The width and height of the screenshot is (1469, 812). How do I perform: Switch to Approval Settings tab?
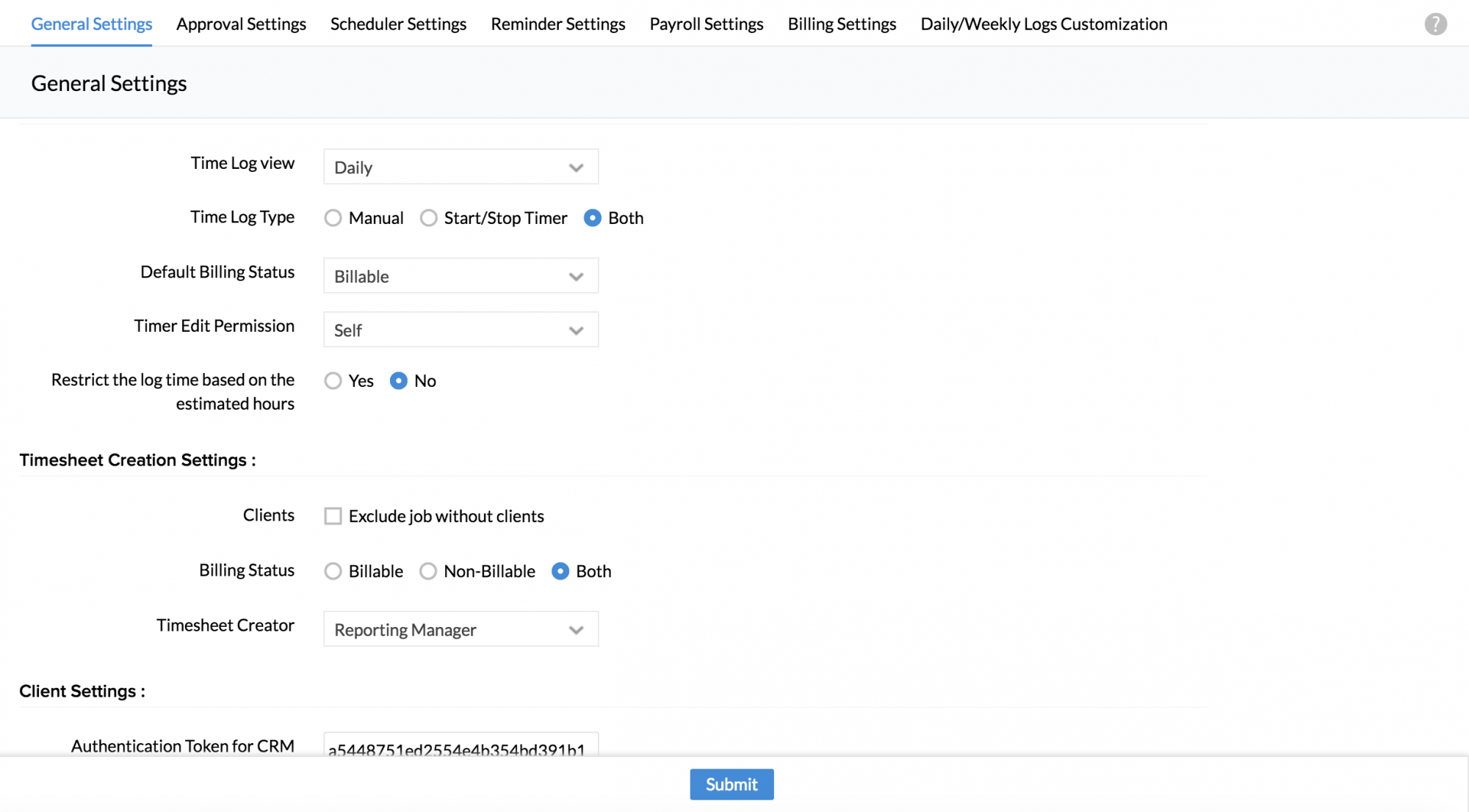tap(241, 24)
